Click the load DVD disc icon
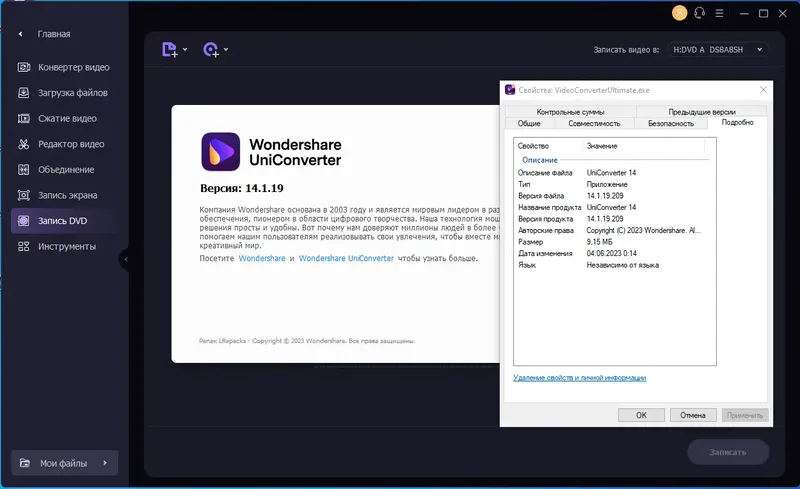 click(x=211, y=50)
